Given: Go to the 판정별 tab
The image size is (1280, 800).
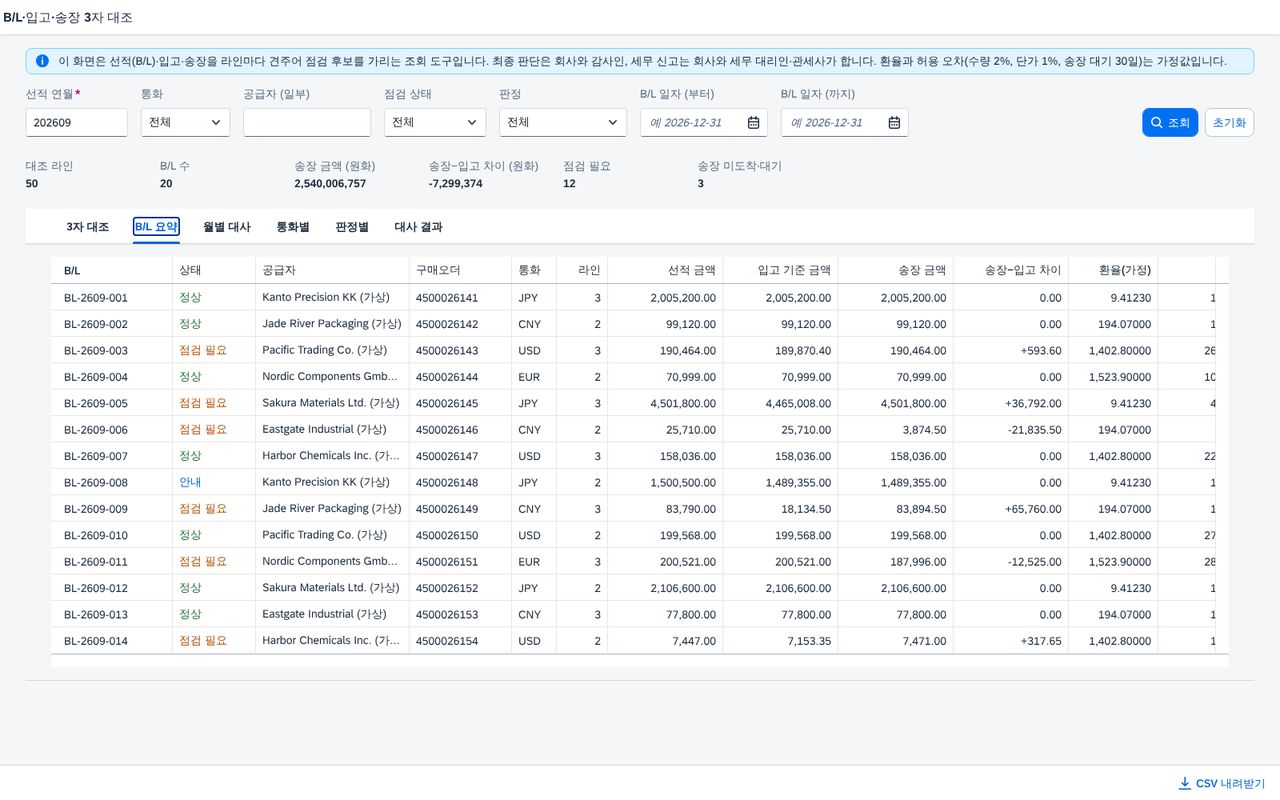Looking at the screenshot, I should [352, 227].
